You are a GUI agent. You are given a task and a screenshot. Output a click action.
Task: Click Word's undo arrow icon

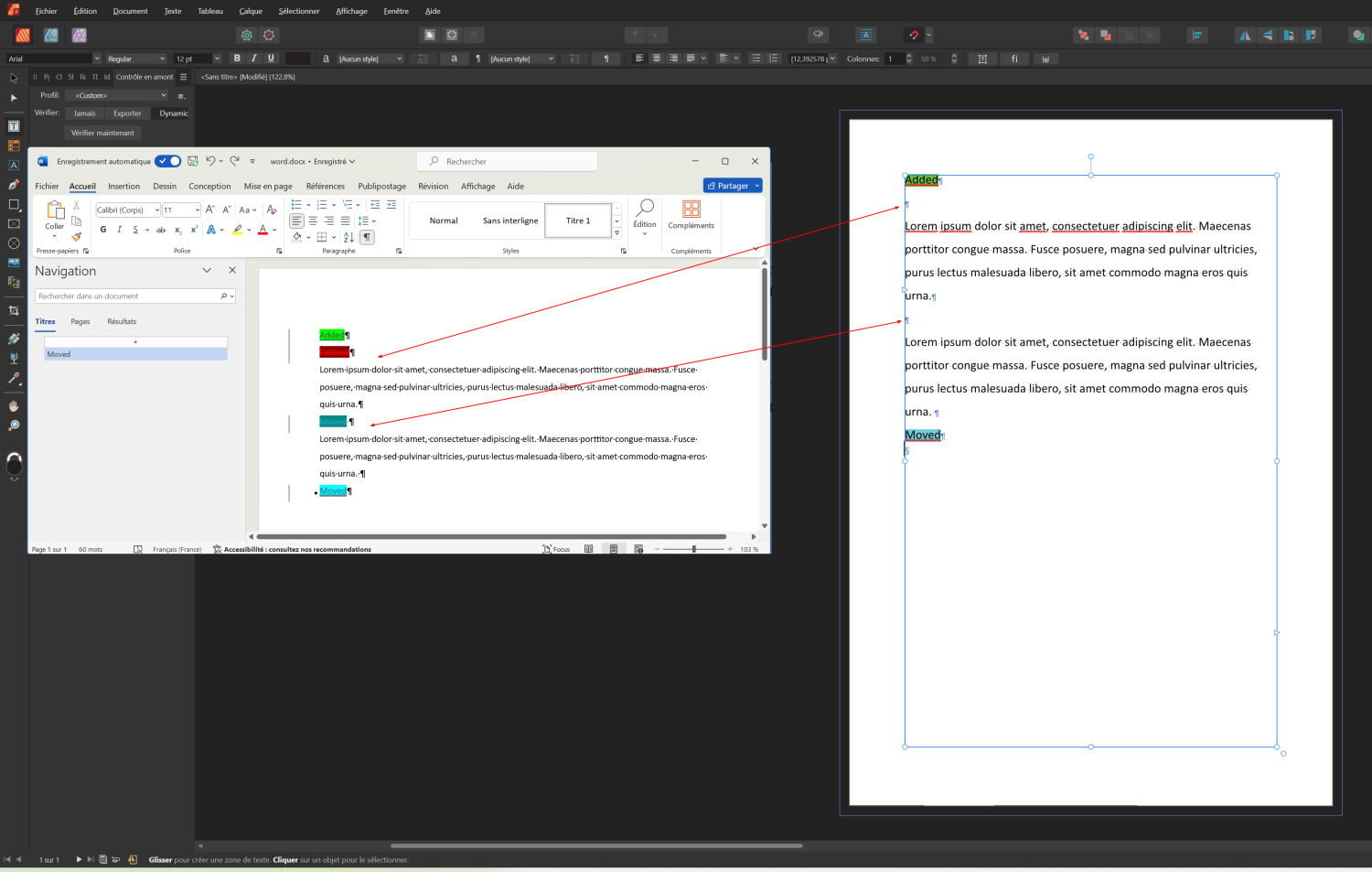click(210, 161)
